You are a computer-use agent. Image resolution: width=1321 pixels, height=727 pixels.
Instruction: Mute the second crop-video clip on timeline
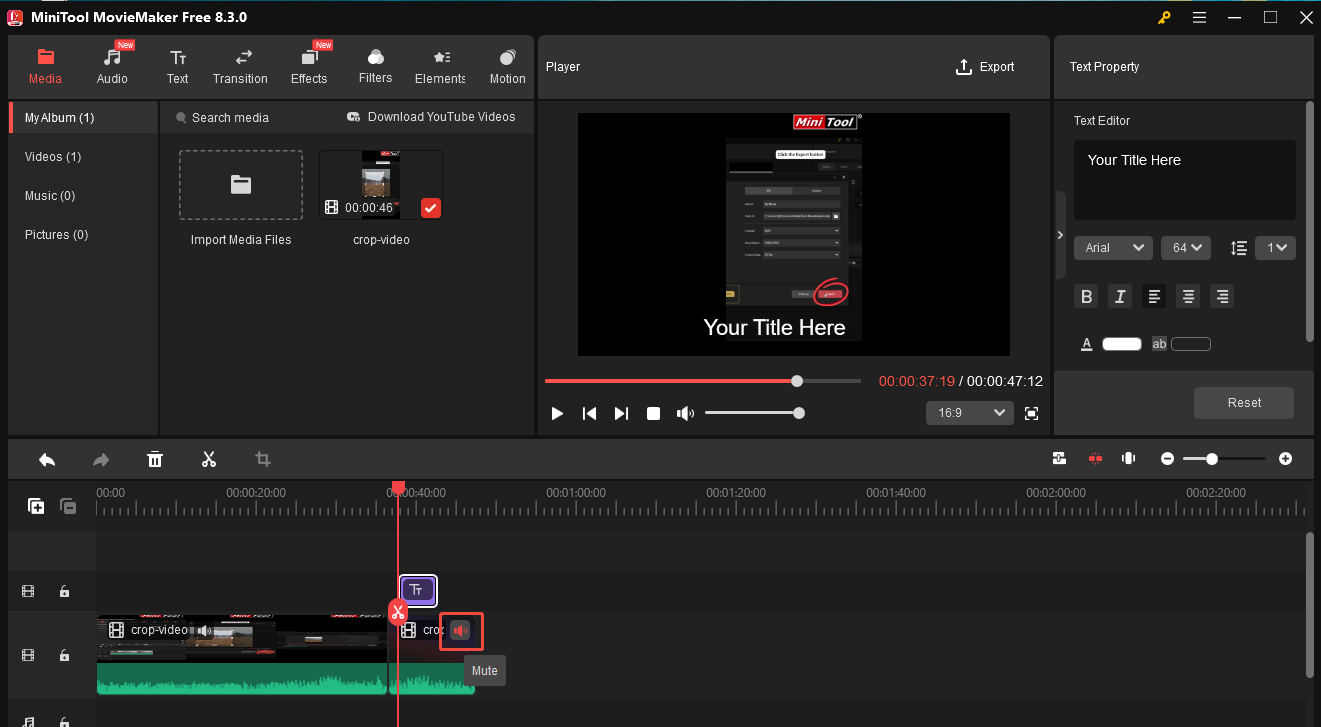(460, 631)
